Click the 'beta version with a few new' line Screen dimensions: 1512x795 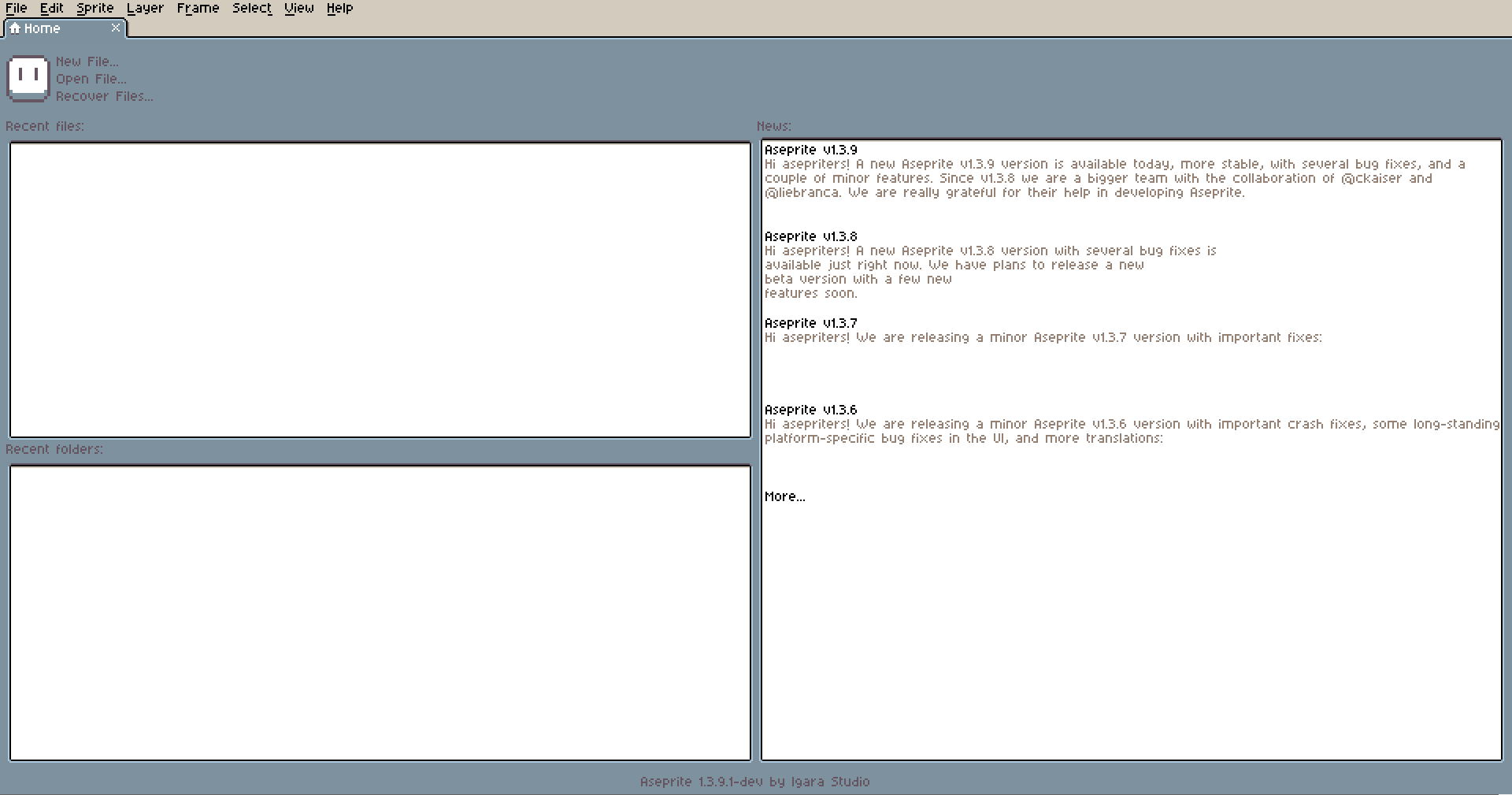[x=858, y=279]
